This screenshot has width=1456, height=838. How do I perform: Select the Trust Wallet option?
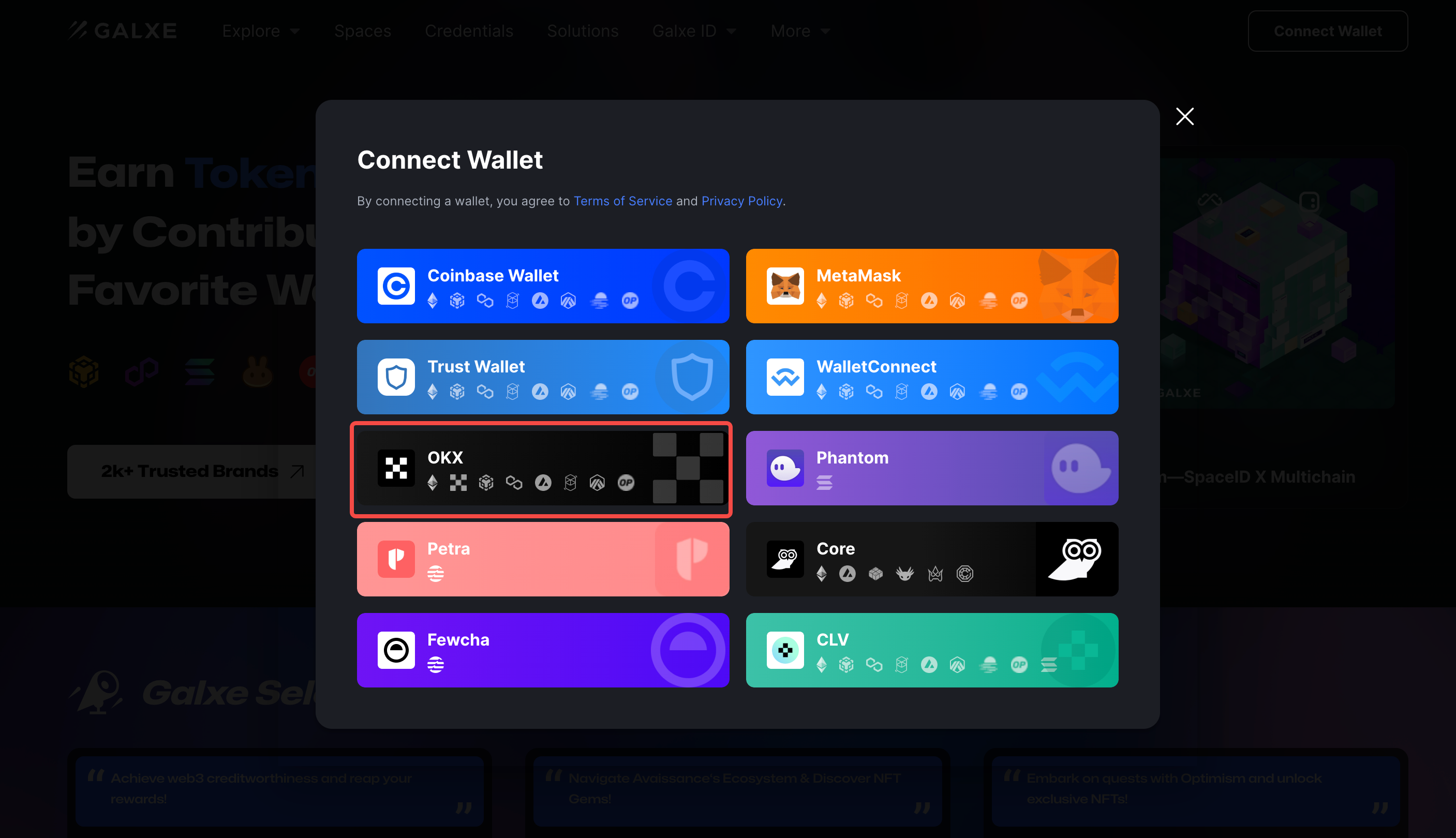543,377
